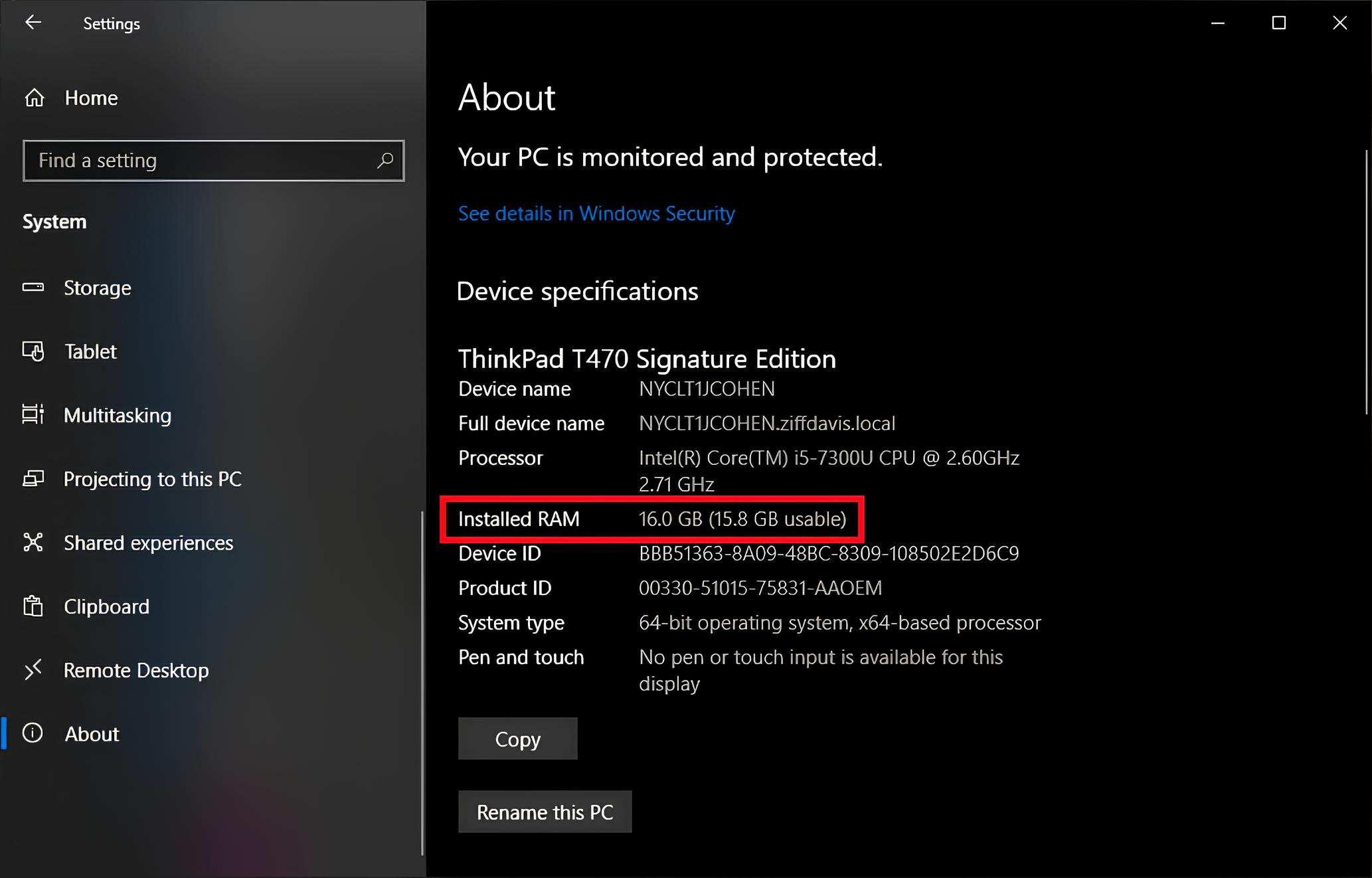Click the Shared experiences icon
The width and height of the screenshot is (1372, 878).
[33, 542]
